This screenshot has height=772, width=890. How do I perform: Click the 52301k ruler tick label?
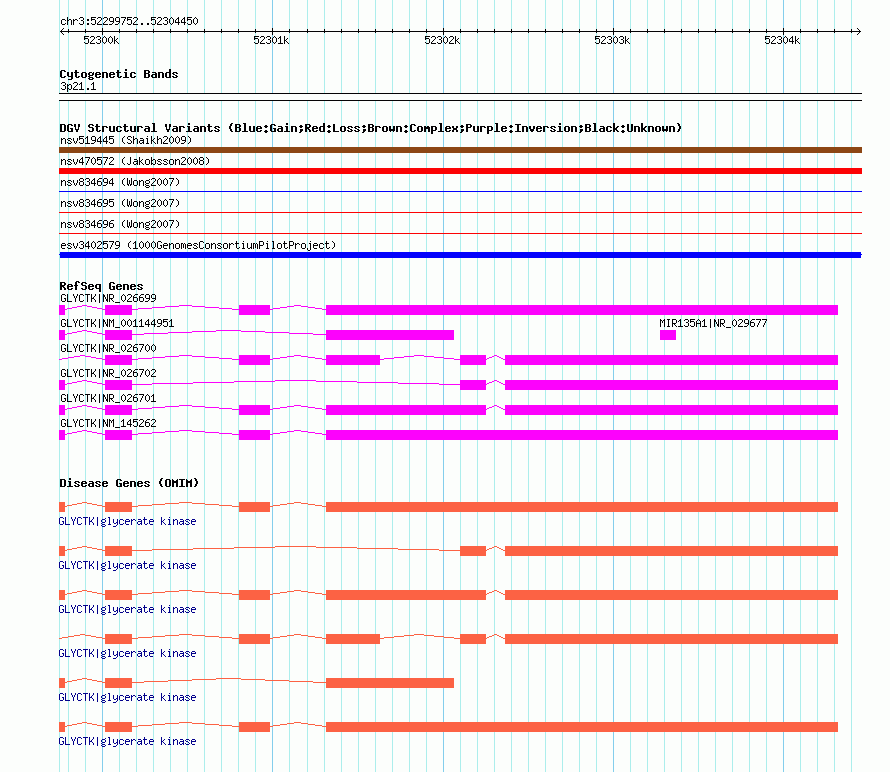tap(271, 40)
